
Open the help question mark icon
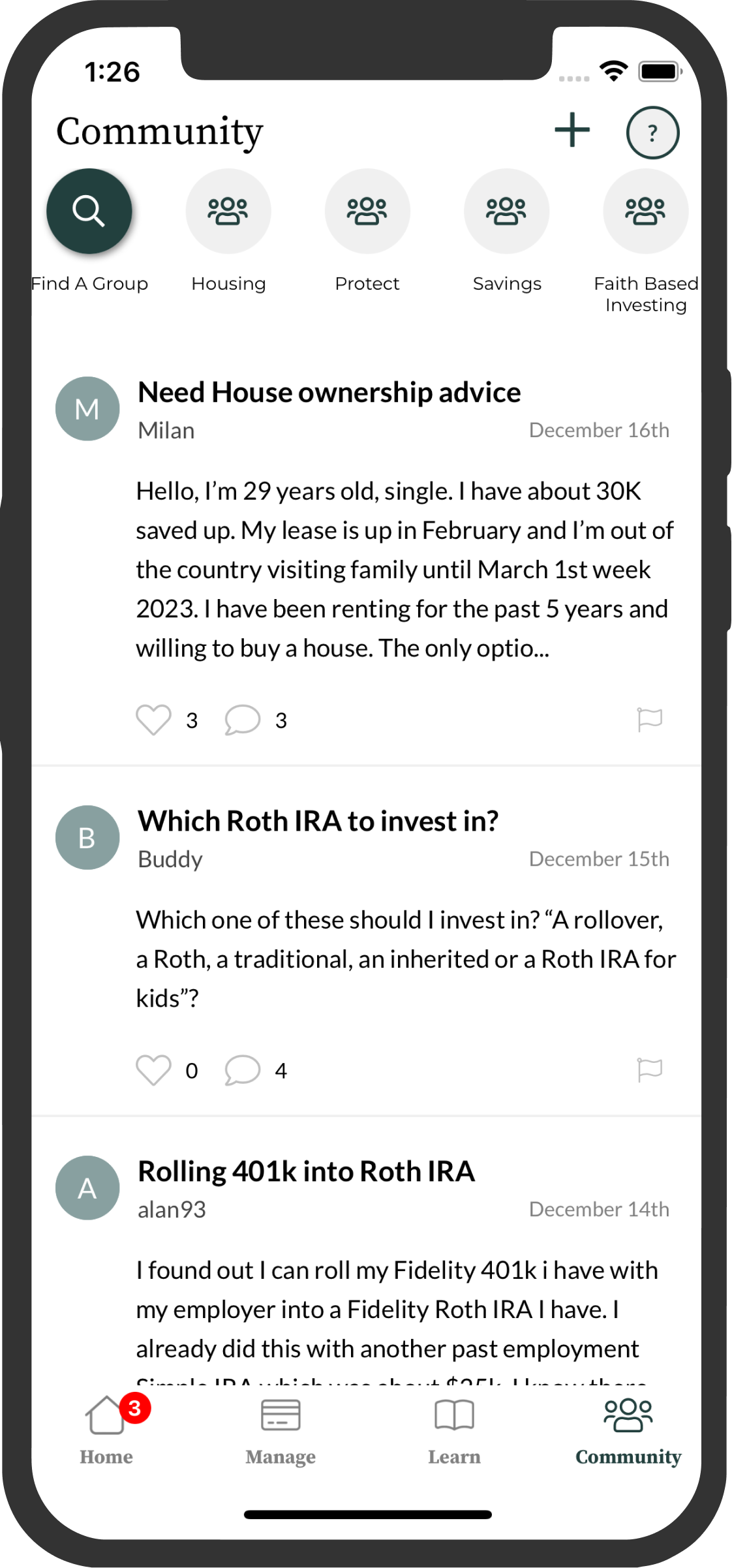click(x=652, y=133)
